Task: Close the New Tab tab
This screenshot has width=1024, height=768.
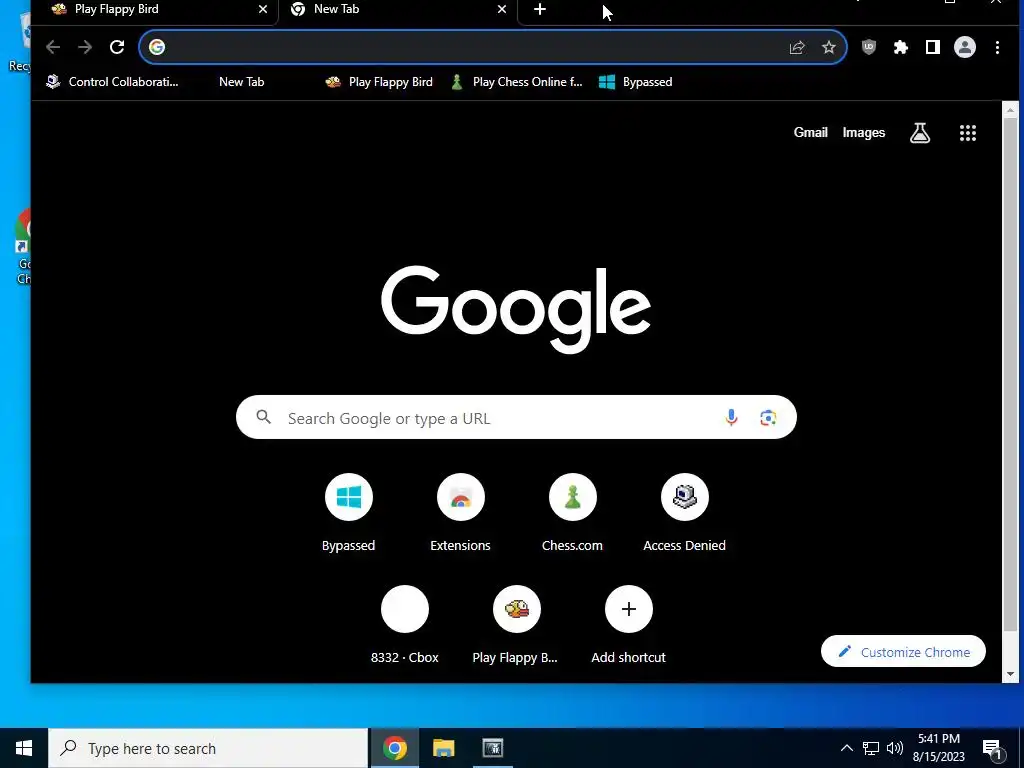Action: tap(502, 9)
